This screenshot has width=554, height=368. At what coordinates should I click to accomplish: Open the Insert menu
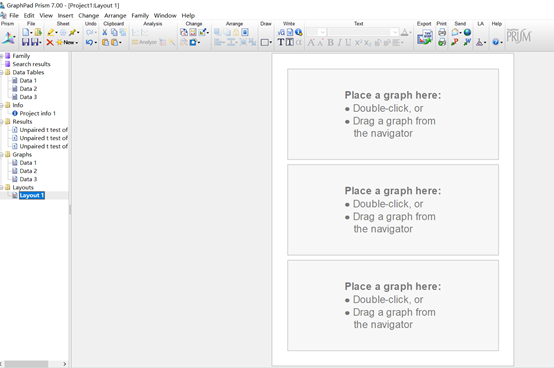tap(65, 16)
